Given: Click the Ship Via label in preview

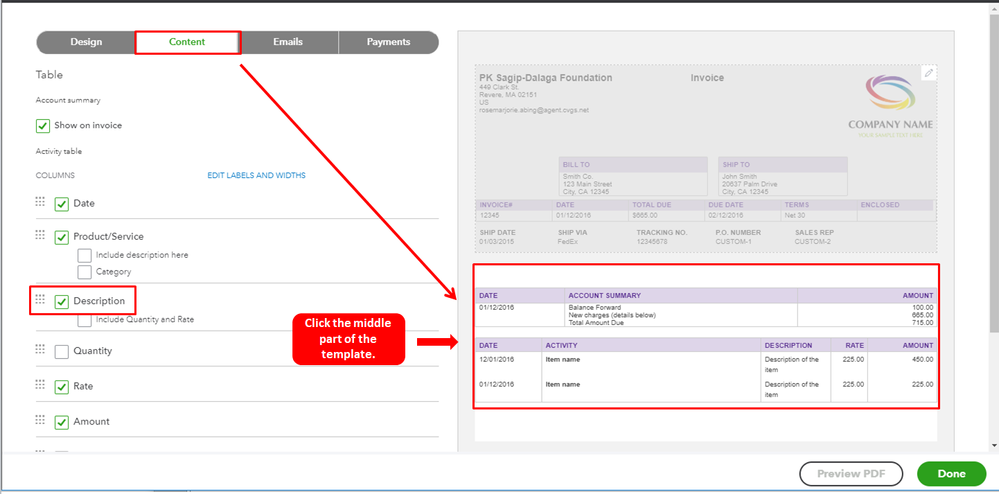Looking at the screenshot, I should 571,233.
